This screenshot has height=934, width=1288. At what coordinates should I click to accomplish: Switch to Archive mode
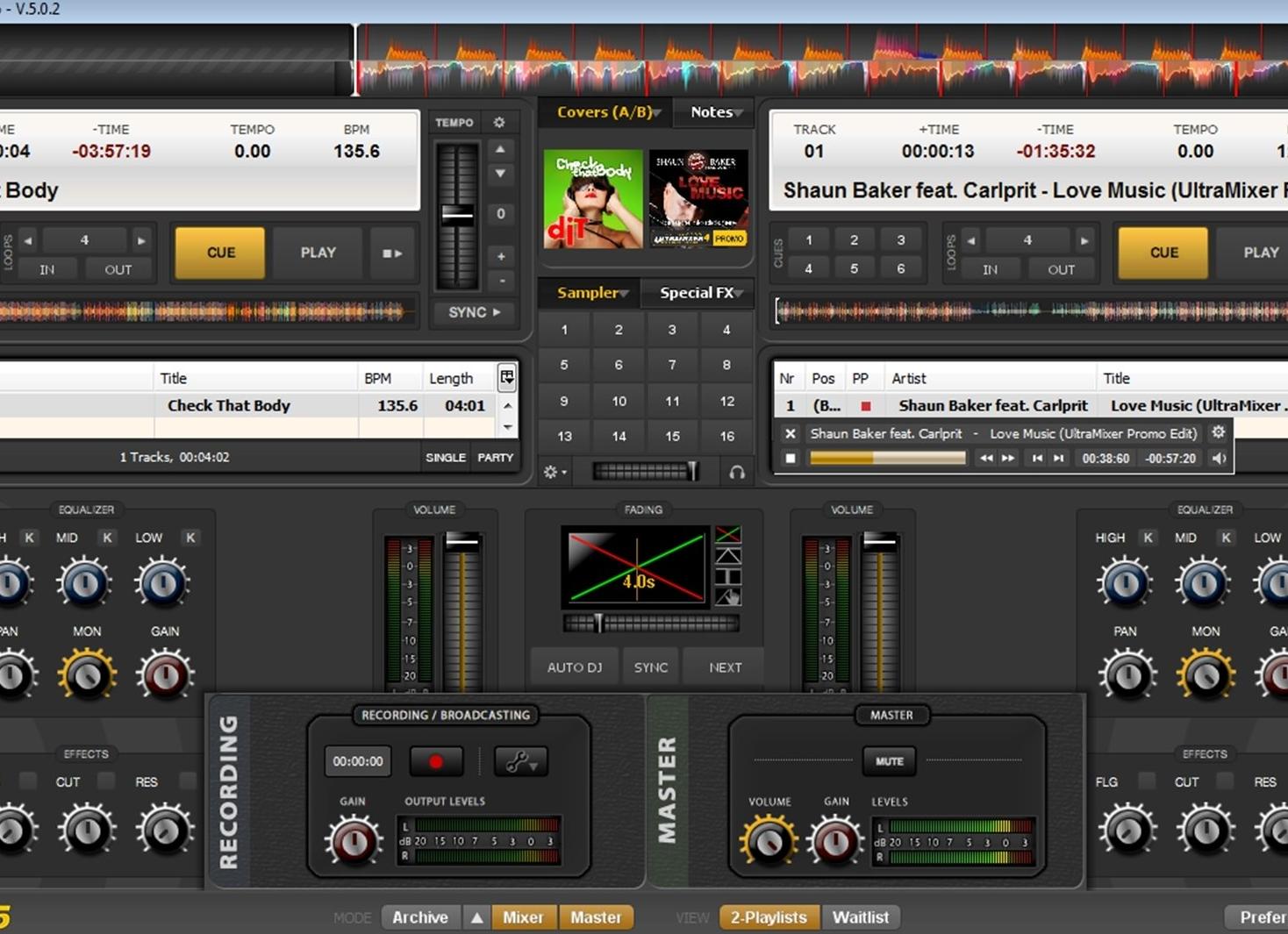pyautogui.click(x=420, y=917)
